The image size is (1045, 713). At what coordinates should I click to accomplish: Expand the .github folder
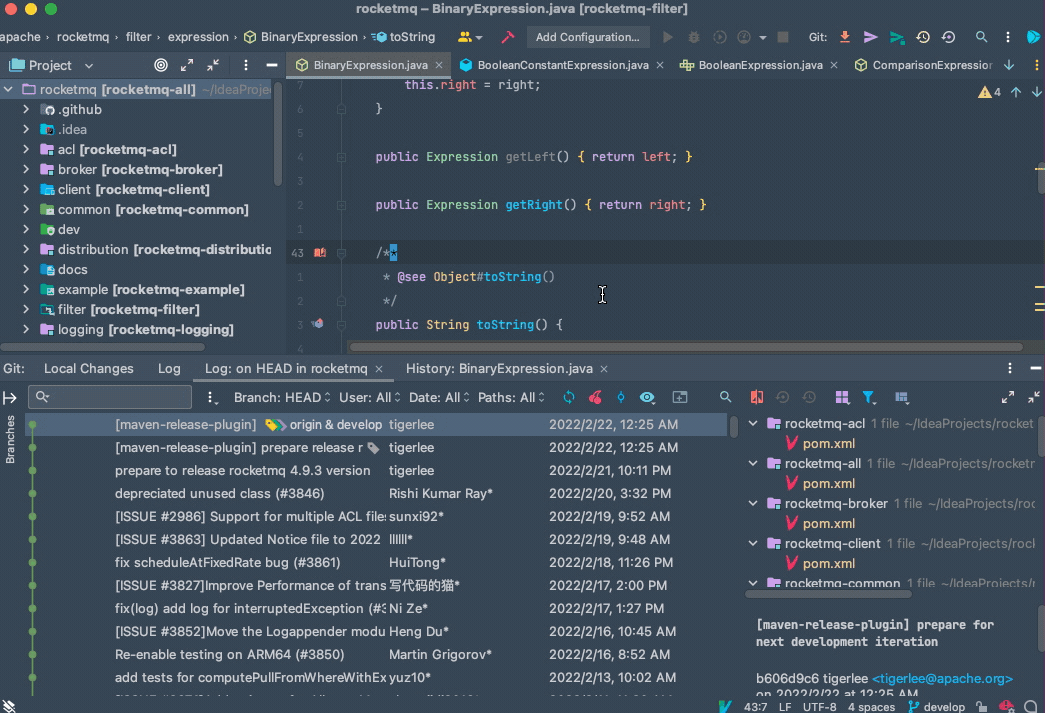(x=25, y=109)
